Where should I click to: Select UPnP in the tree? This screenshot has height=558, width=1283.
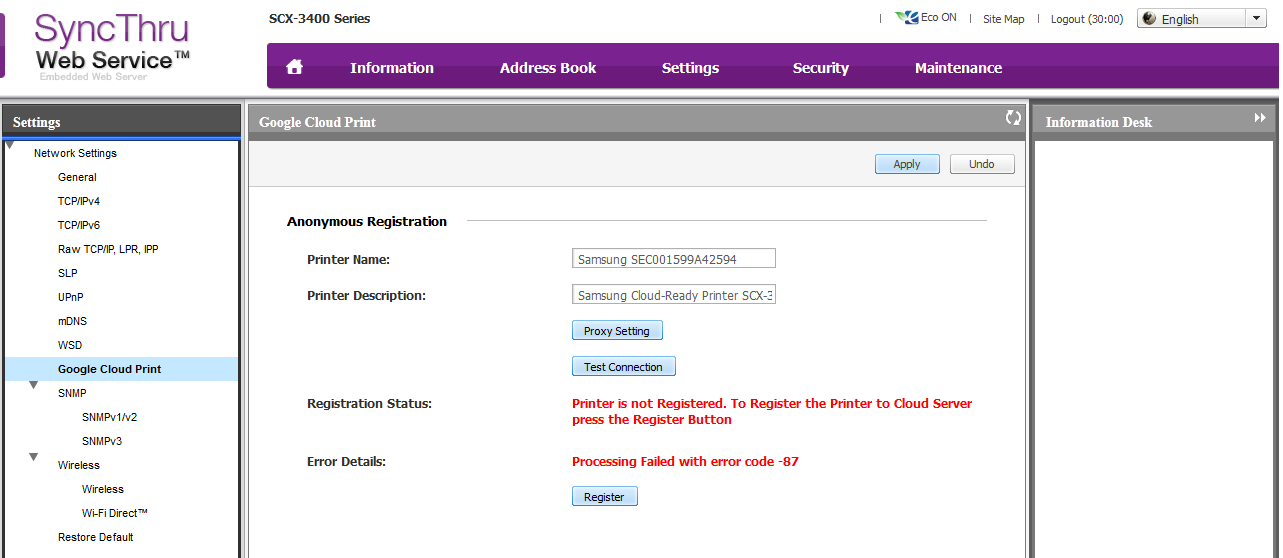pos(71,297)
